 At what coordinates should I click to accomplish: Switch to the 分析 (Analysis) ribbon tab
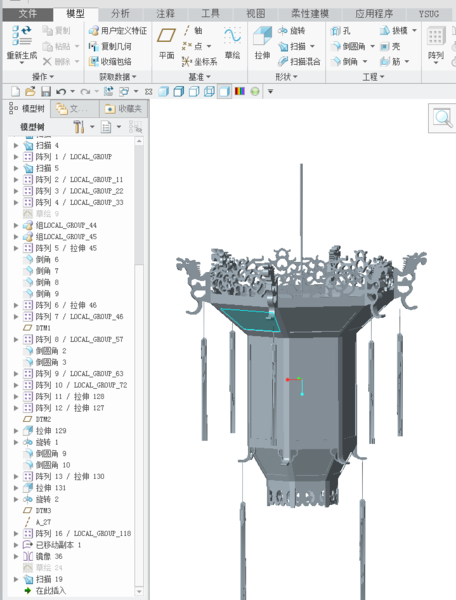tap(120, 14)
